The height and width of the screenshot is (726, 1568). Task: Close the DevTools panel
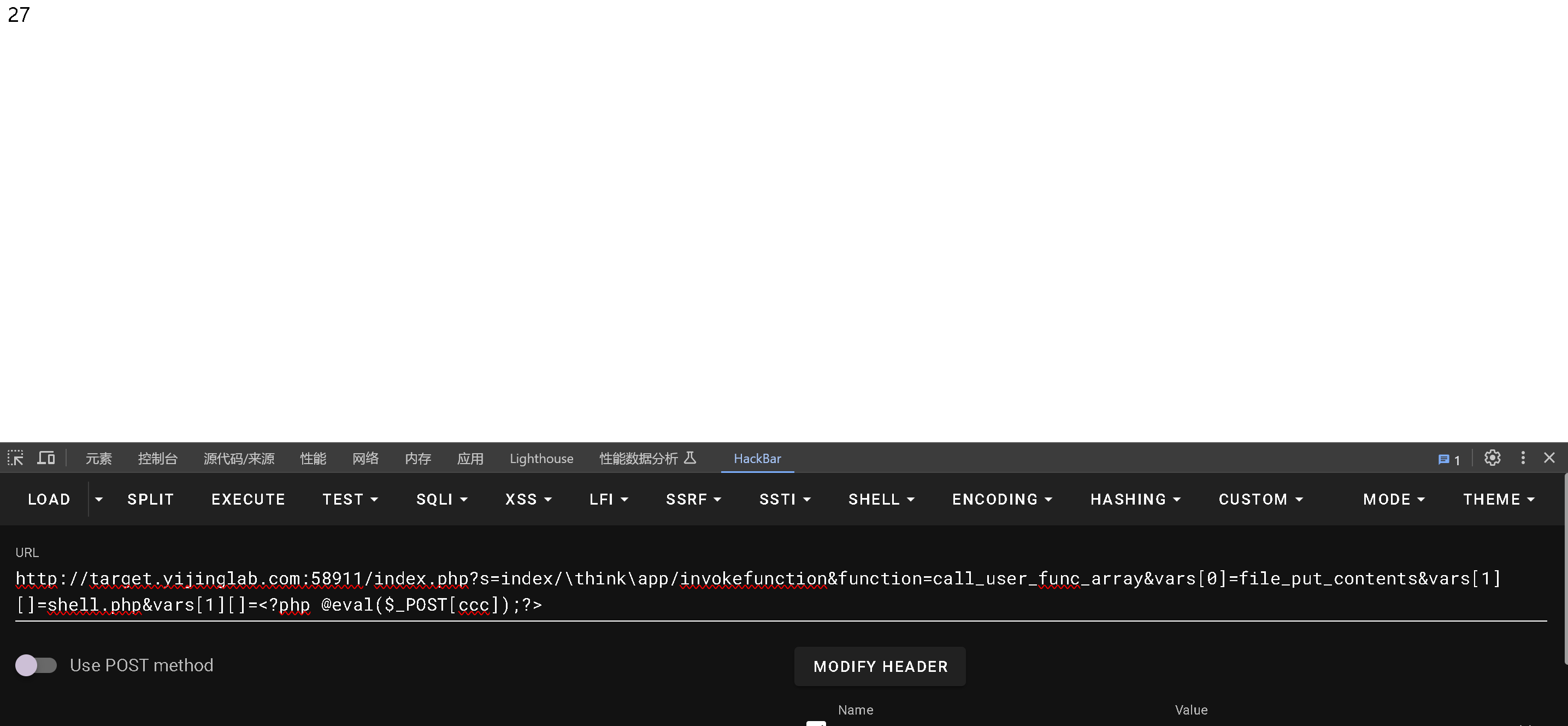click(x=1549, y=458)
